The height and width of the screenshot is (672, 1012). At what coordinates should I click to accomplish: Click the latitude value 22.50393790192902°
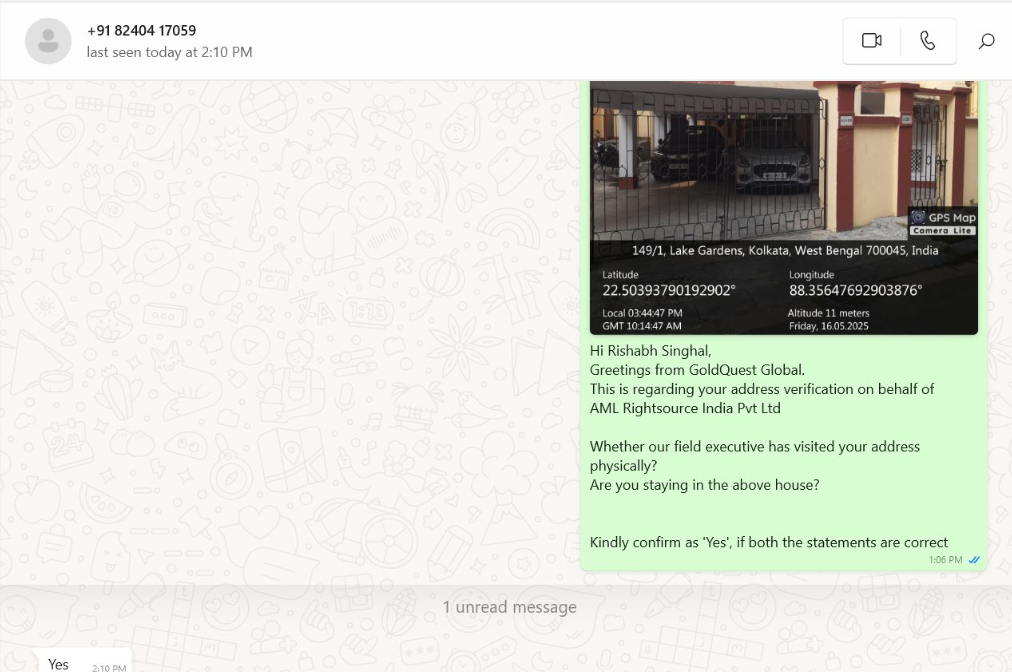coord(668,291)
